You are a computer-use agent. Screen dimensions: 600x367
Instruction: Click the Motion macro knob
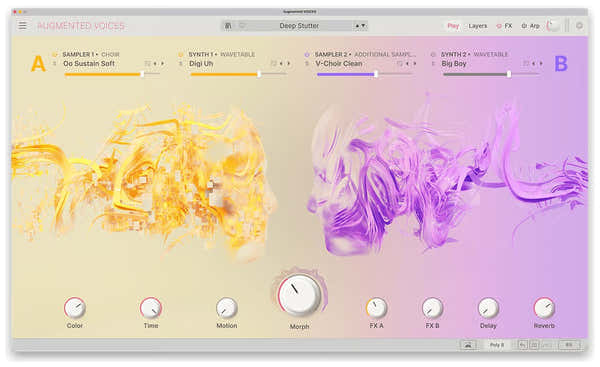227,308
